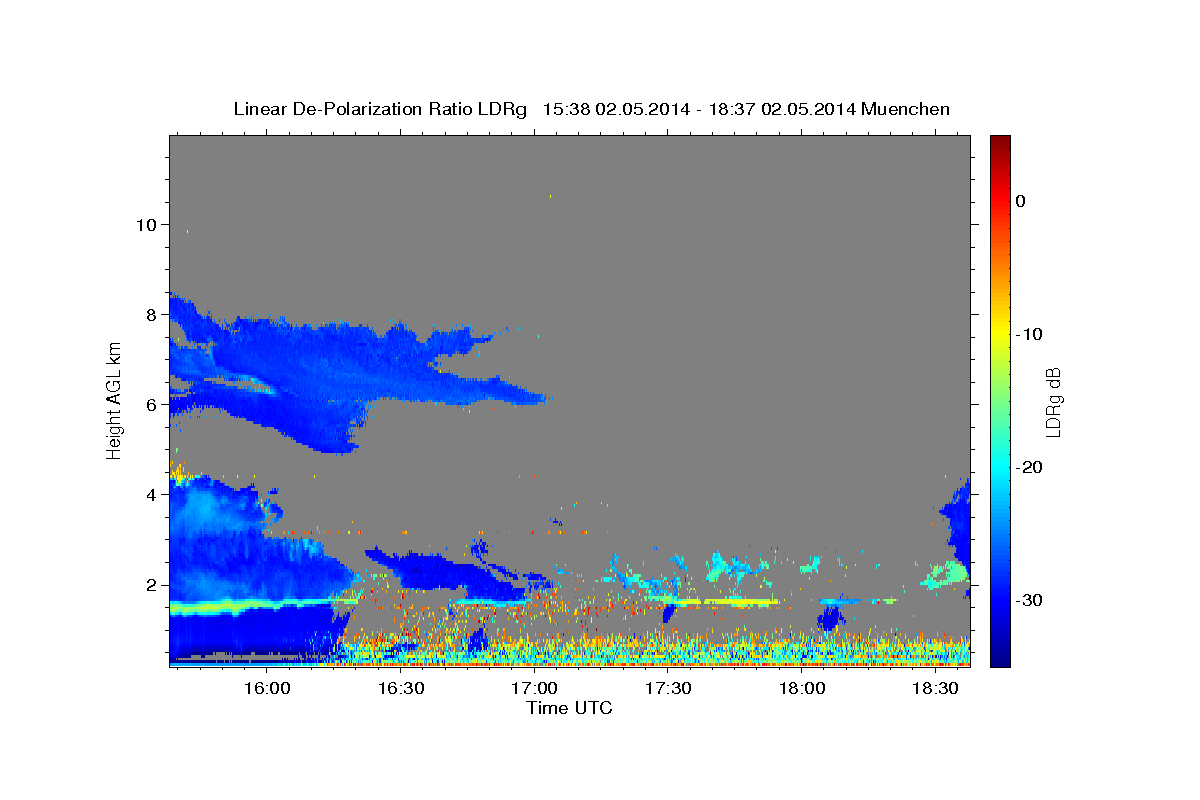Click the '18:30' time tick label
This screenshot has height=800, width=1200.
pyautogui.click(x=937, y=689)
